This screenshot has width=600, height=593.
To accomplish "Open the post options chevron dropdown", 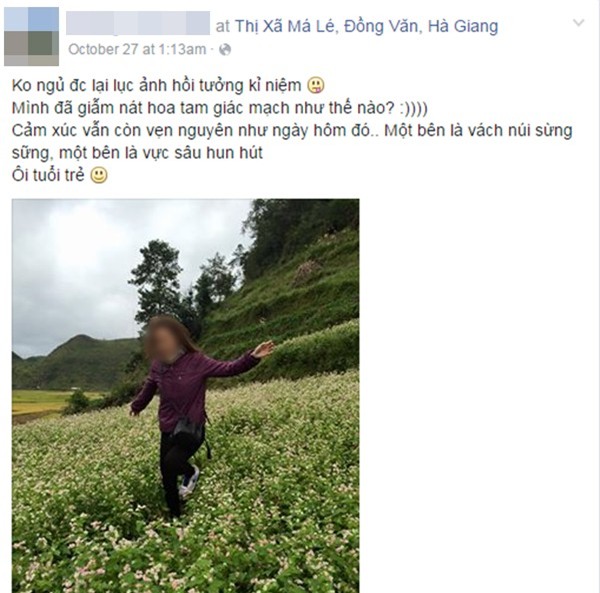I will (x=578, y=23).
